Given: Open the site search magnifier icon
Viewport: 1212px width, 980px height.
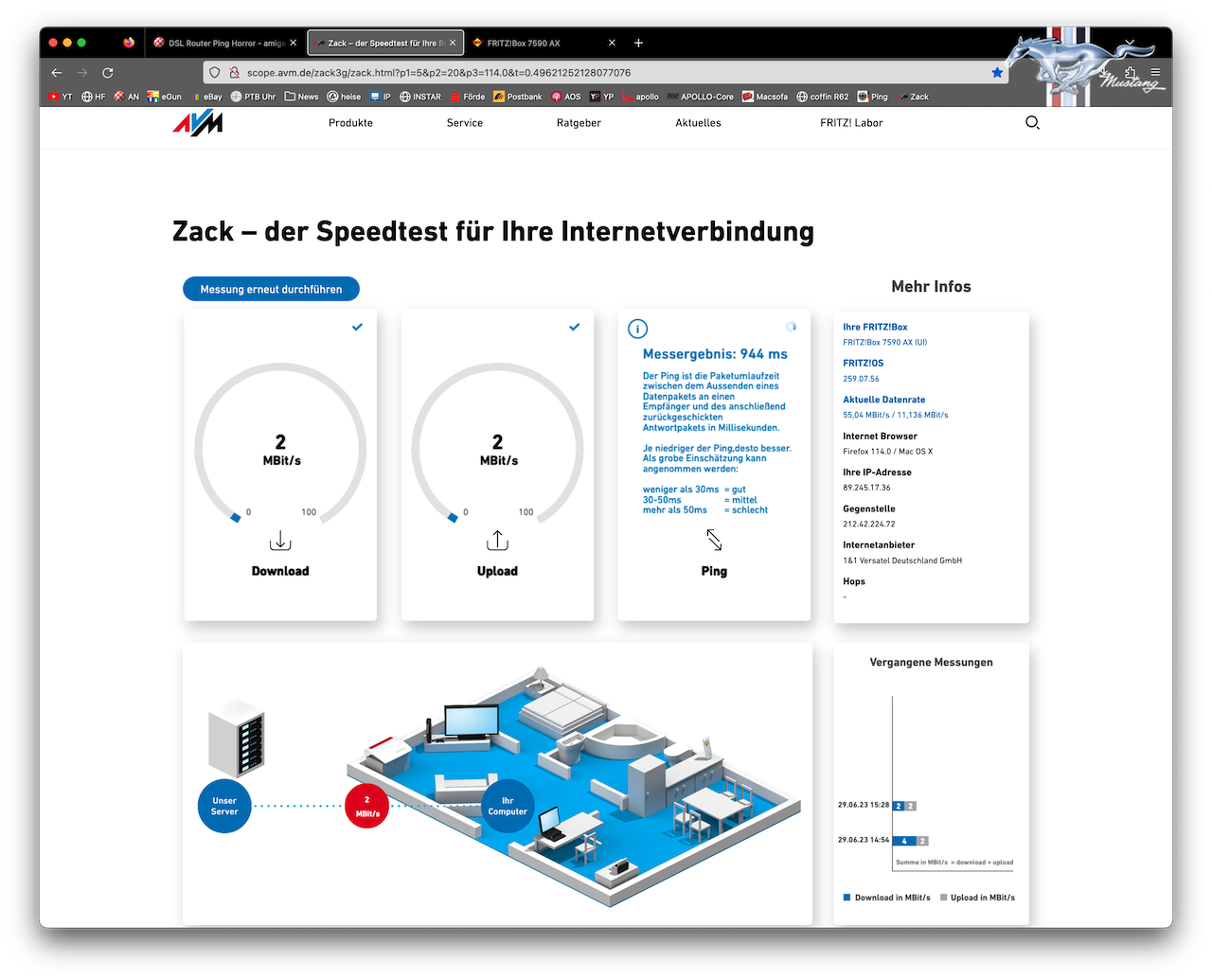Looking at the screenshot, I should (x=1032, y=122).
